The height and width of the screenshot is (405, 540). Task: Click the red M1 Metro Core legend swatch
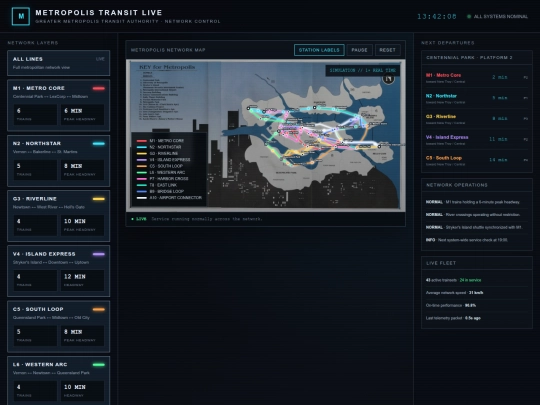[142, 141]
